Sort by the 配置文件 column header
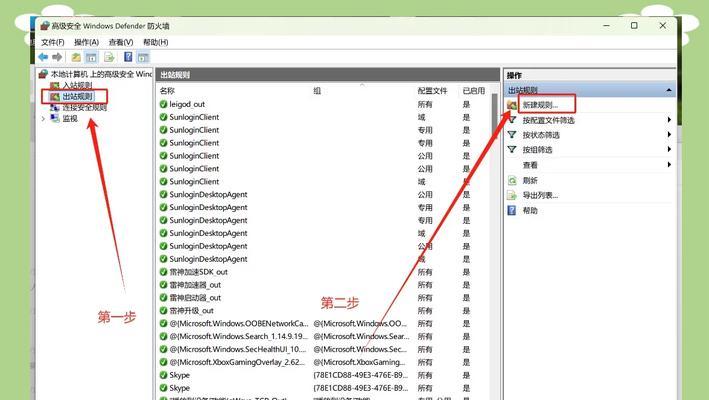 432,91
